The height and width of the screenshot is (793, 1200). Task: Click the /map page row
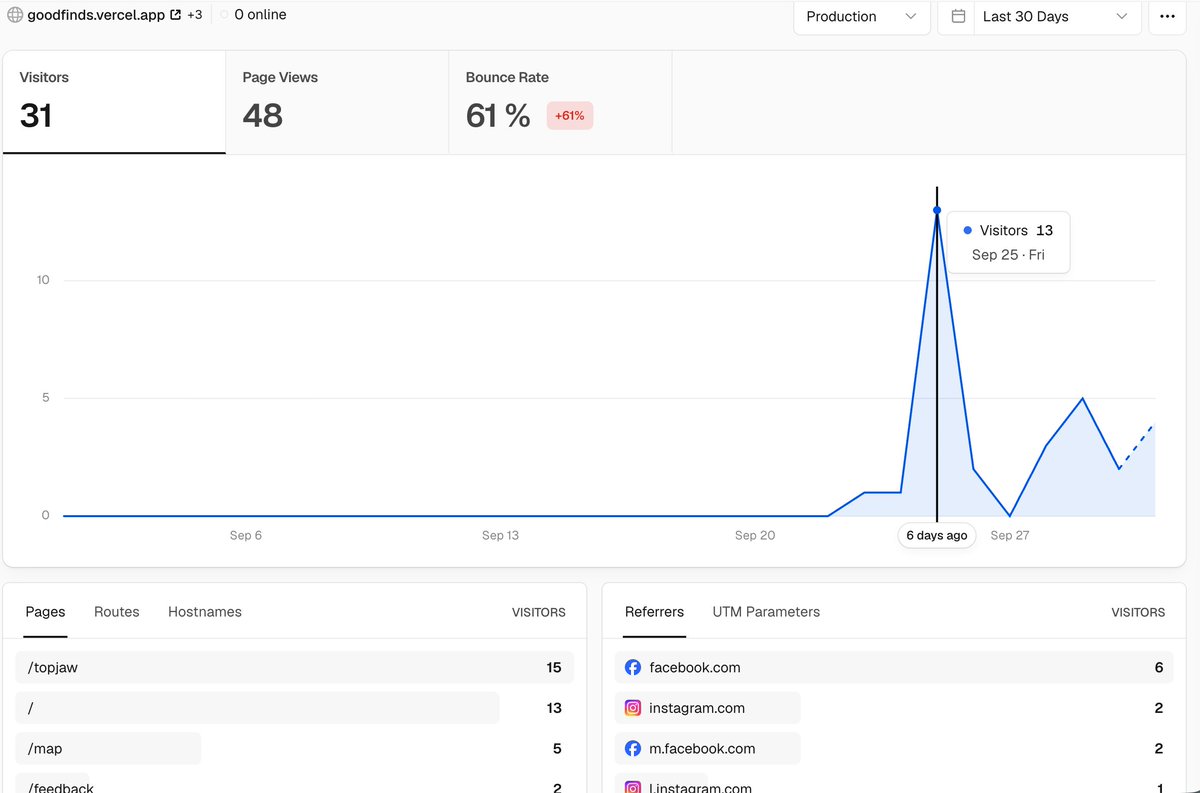[x=293, y=748]
